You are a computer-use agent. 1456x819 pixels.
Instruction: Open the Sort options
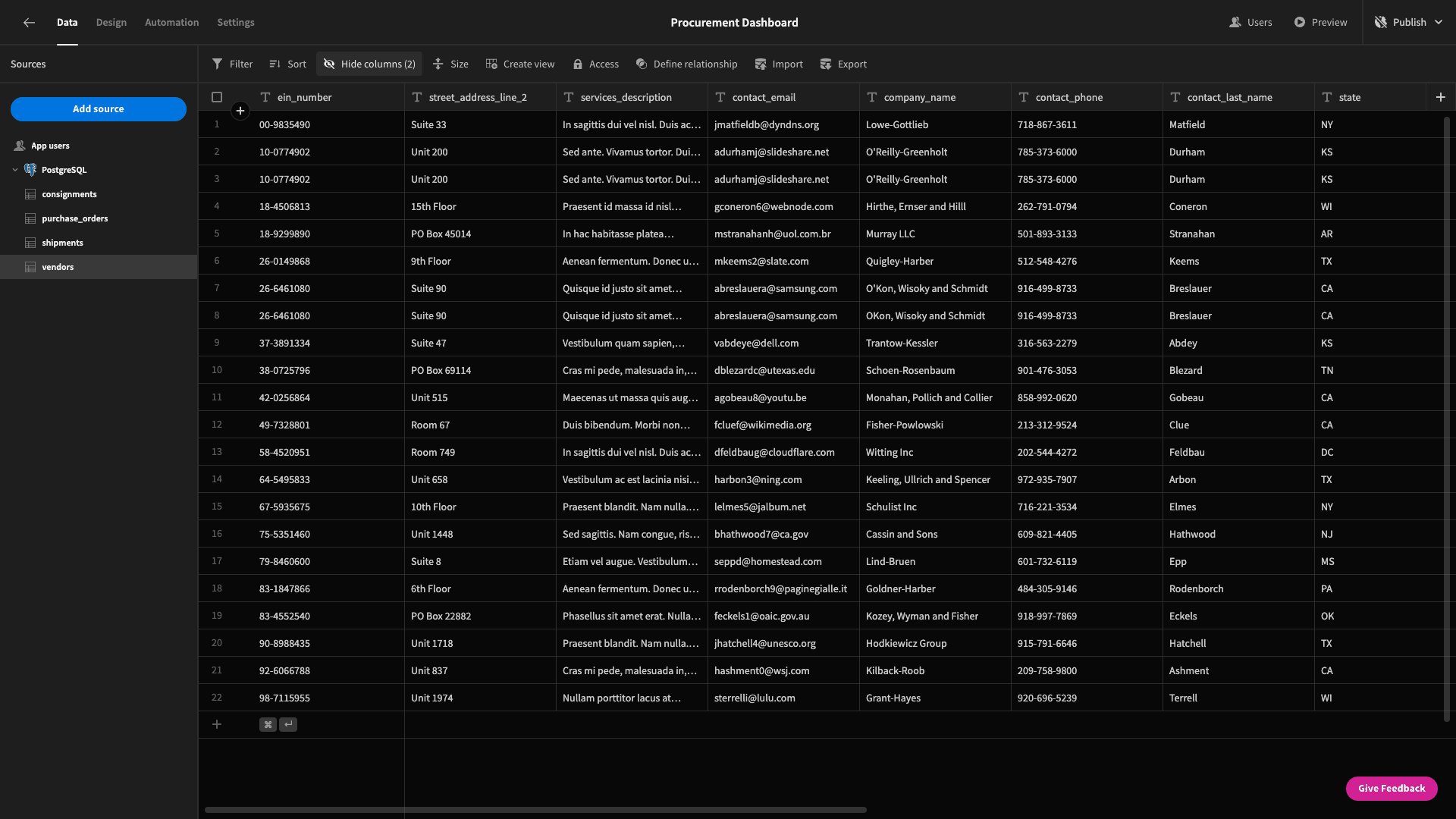(288, 64)
